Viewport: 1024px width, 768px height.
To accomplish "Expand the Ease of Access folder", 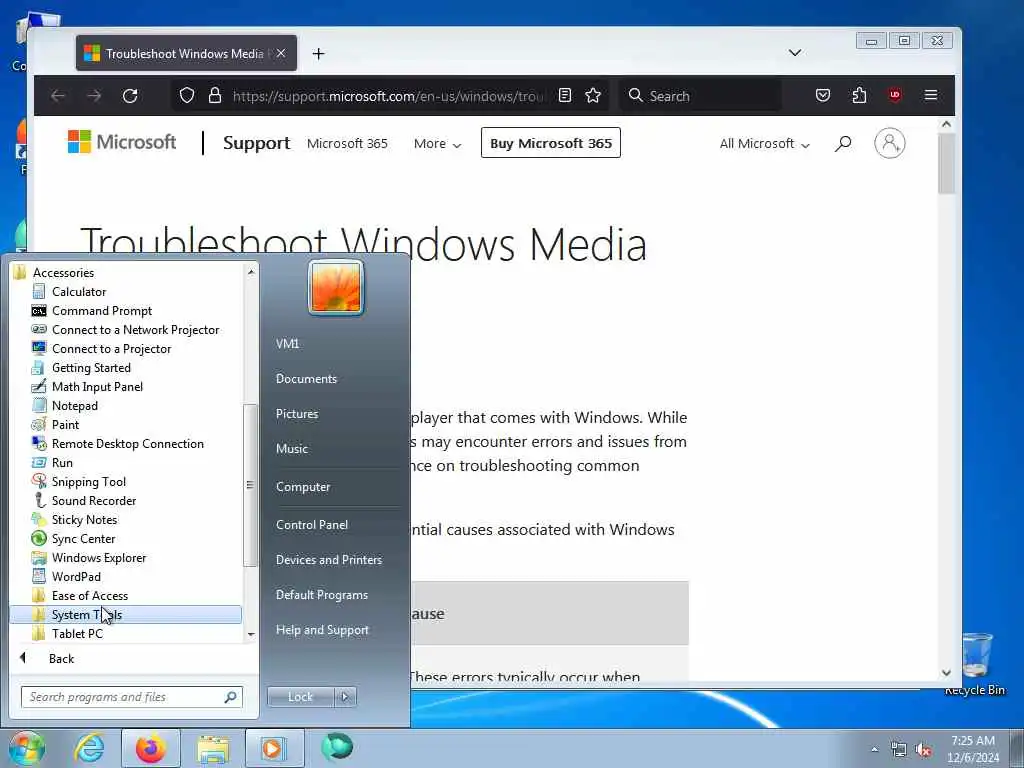I will [89, 595].
